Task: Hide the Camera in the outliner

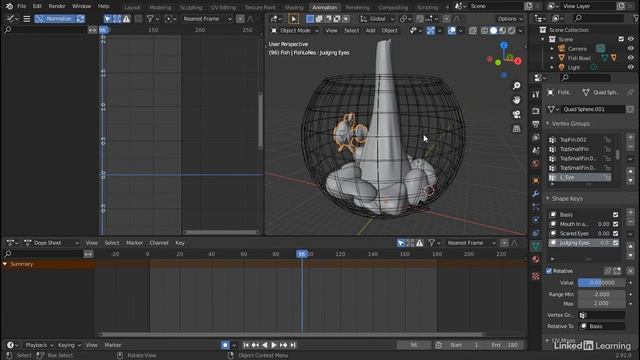Action: pyautogui.click(x=631, y=49)
